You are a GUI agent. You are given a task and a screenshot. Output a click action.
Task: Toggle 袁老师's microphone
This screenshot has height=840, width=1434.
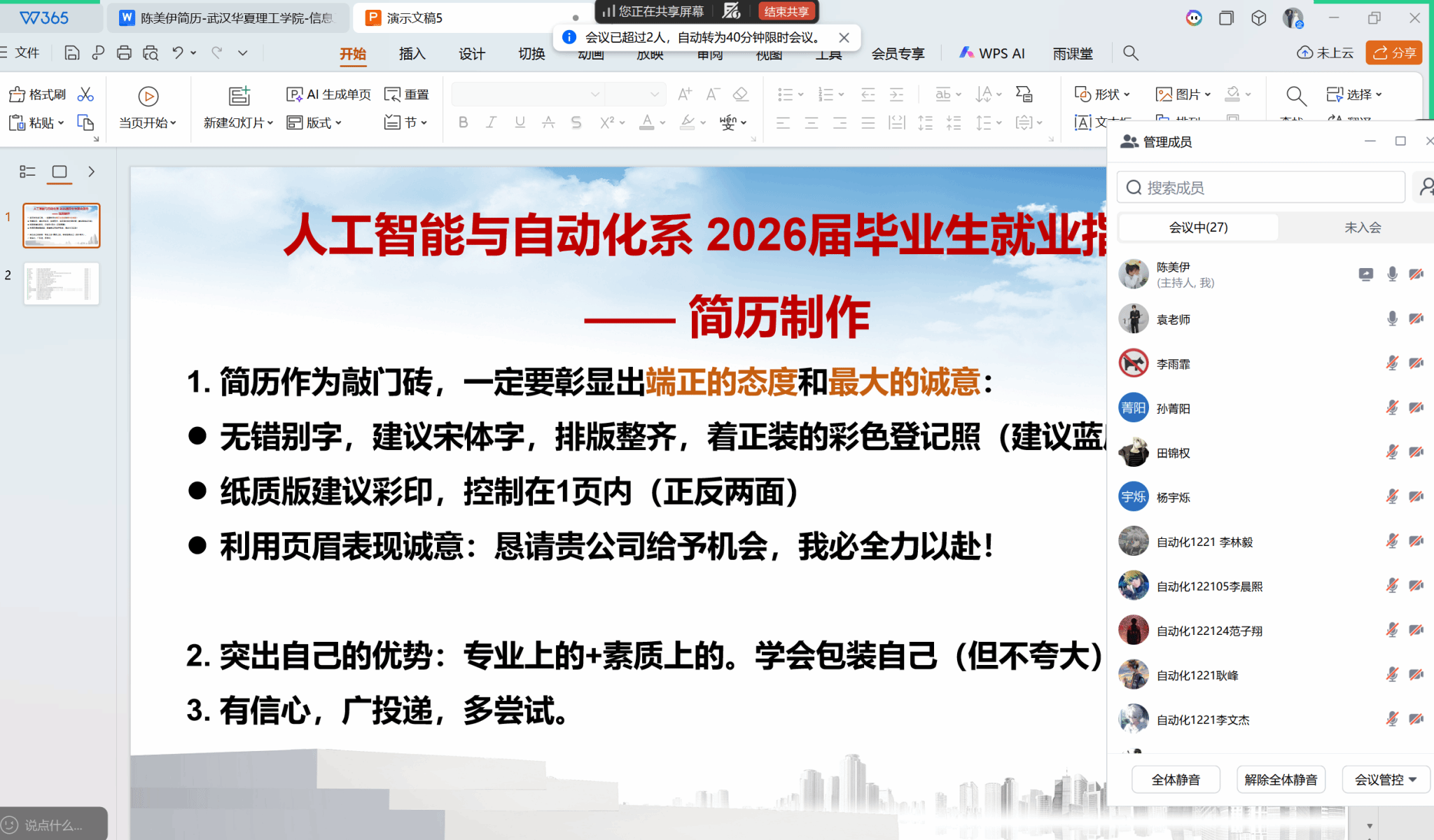click(1392, 319)
